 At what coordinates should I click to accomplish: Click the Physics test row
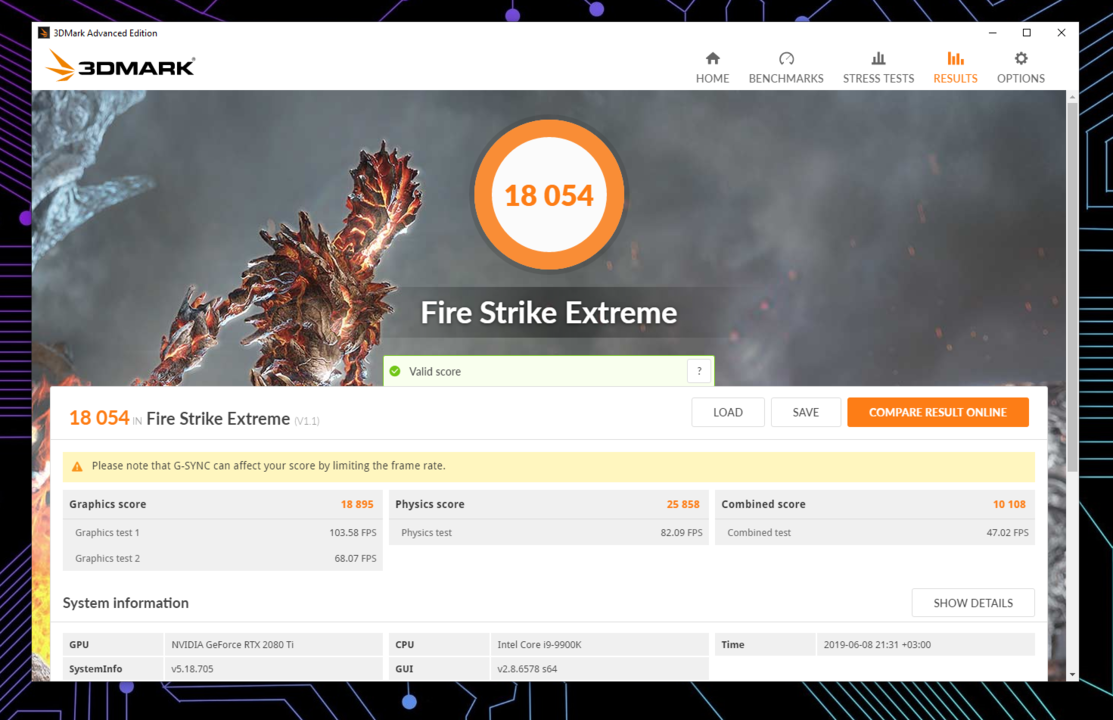tap(549, 533)
